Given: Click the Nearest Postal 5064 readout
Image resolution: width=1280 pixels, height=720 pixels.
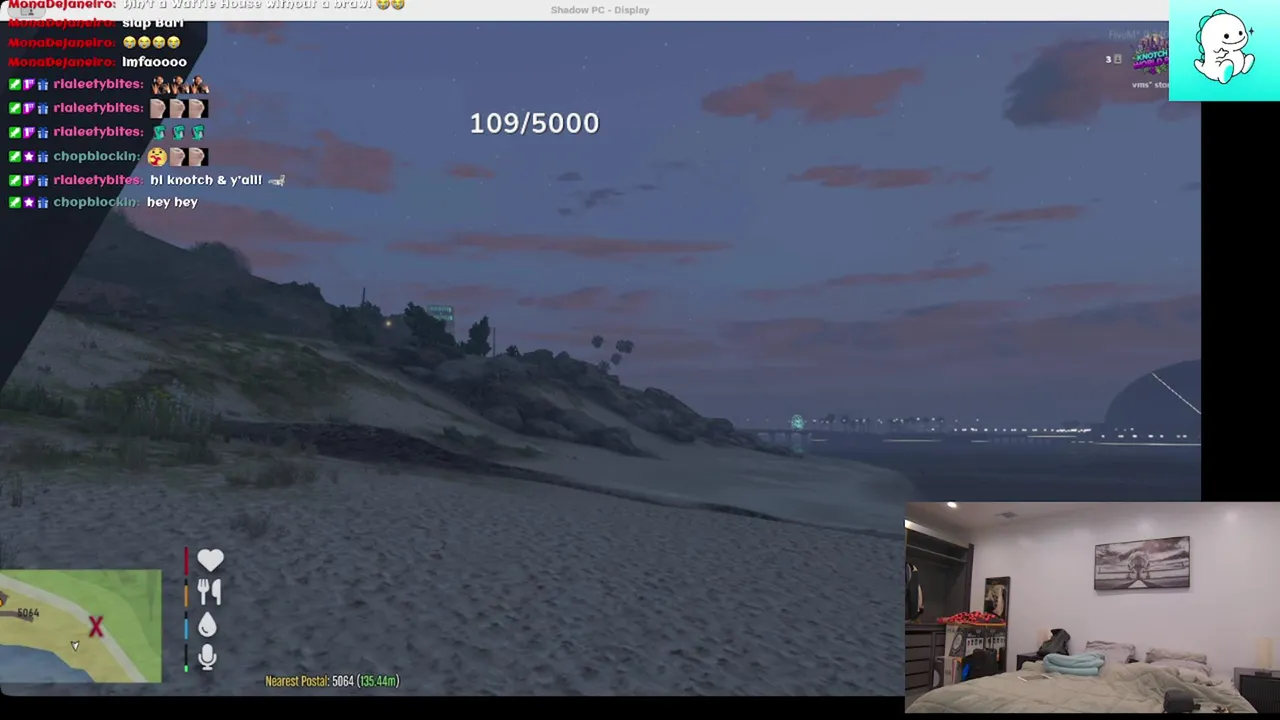Looking at the screenshot, I should [x=332, y=681].
